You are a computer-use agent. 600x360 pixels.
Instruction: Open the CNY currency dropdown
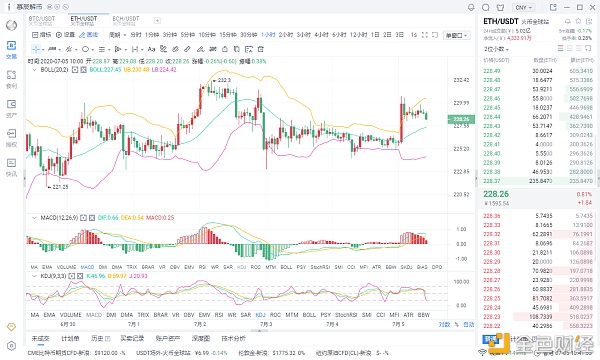pos(524,7)
